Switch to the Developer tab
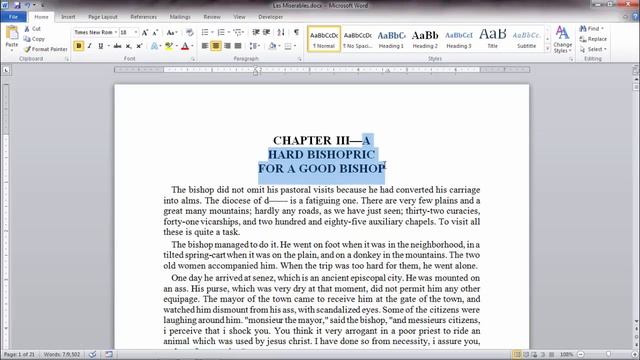This screenshot has height=360, width=640. pyautogui.click(x=271, y=17)
